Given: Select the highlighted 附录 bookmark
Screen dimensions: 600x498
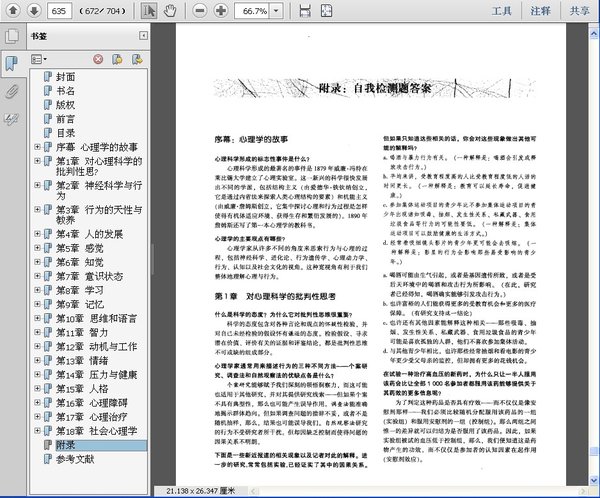Looking at the screenshot, I should click(x=101, y=445).
